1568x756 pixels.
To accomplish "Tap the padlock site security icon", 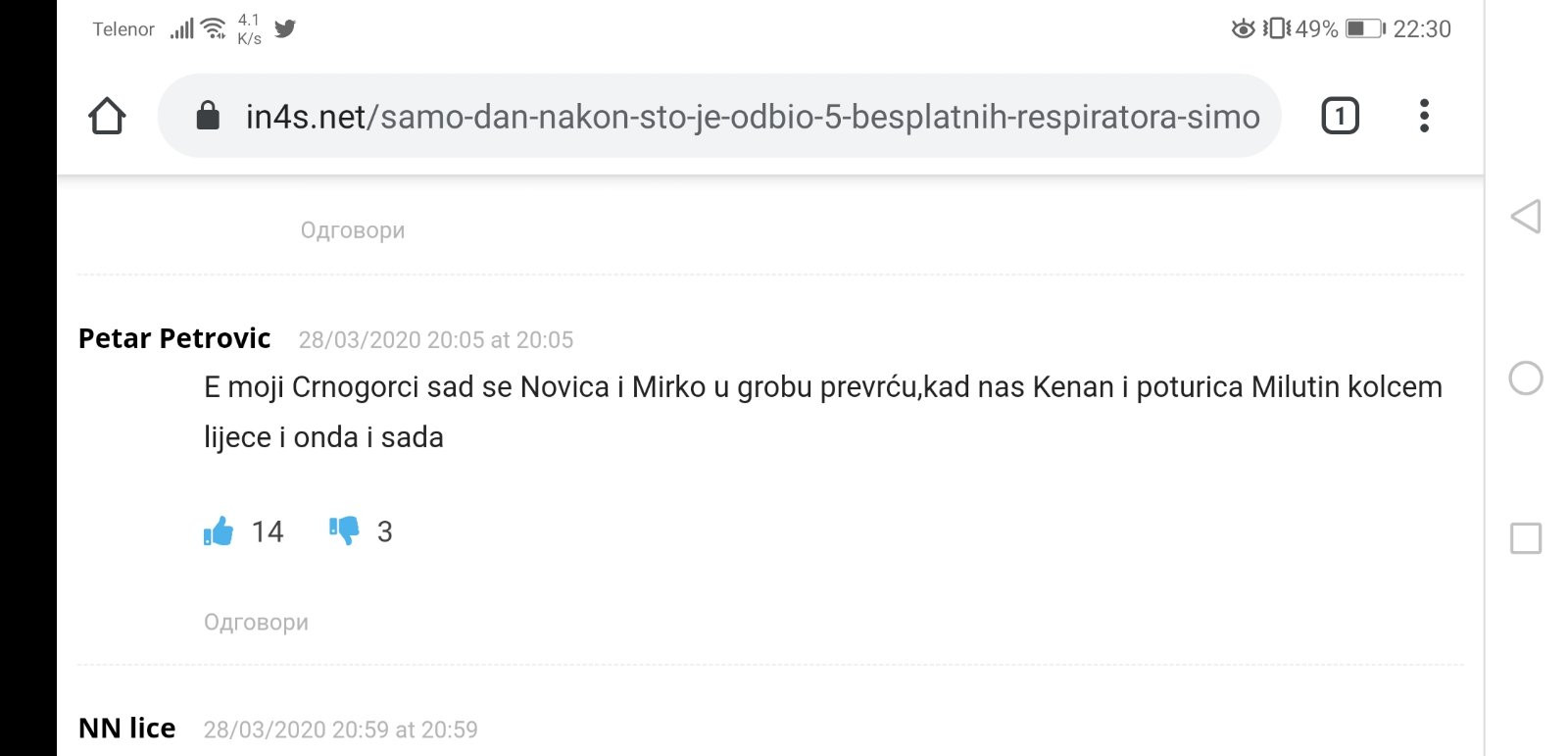I will (x=208, y=116).
